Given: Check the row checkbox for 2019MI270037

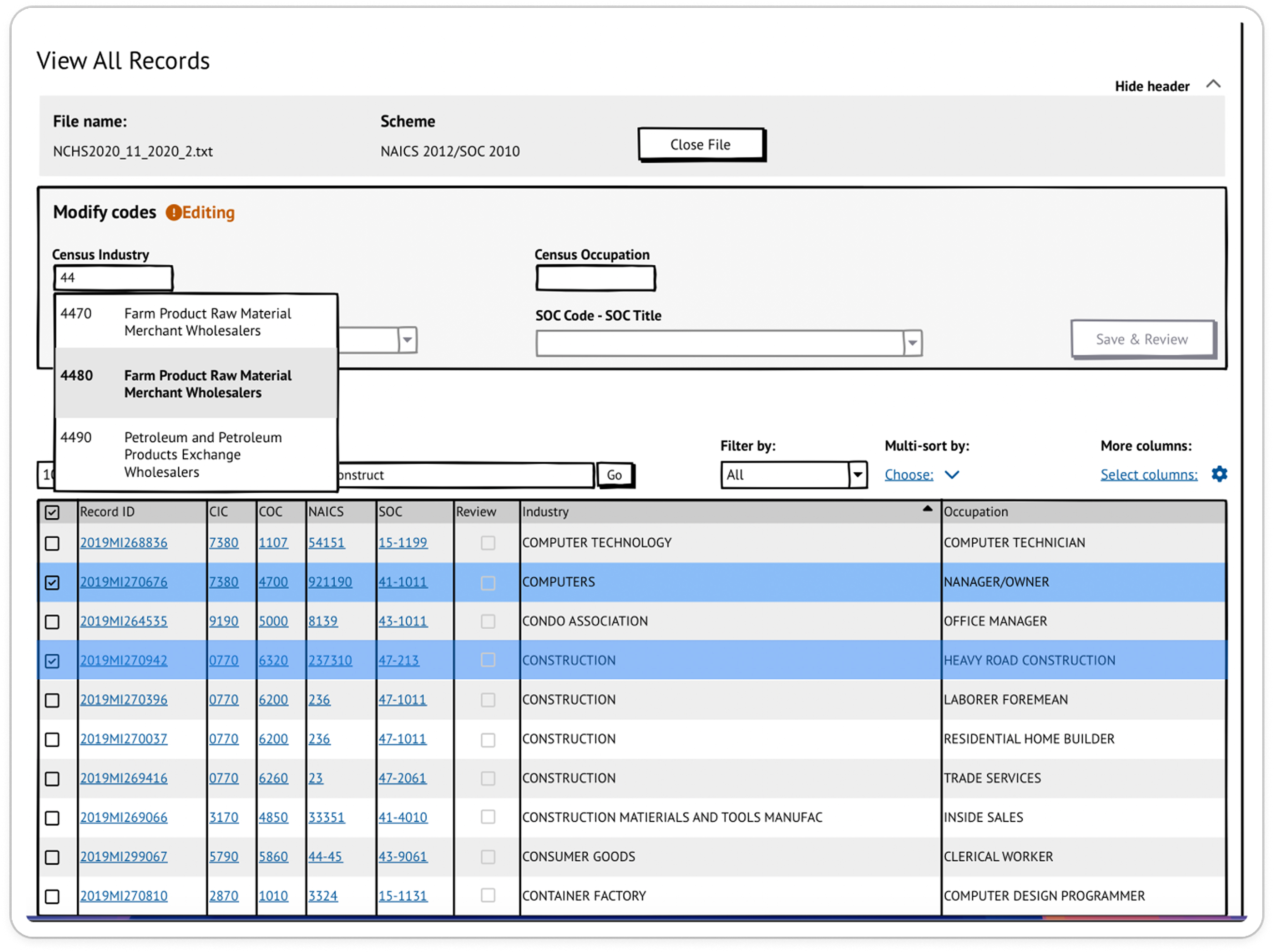Looking at the screenshot, I should (x=52, y=740).
